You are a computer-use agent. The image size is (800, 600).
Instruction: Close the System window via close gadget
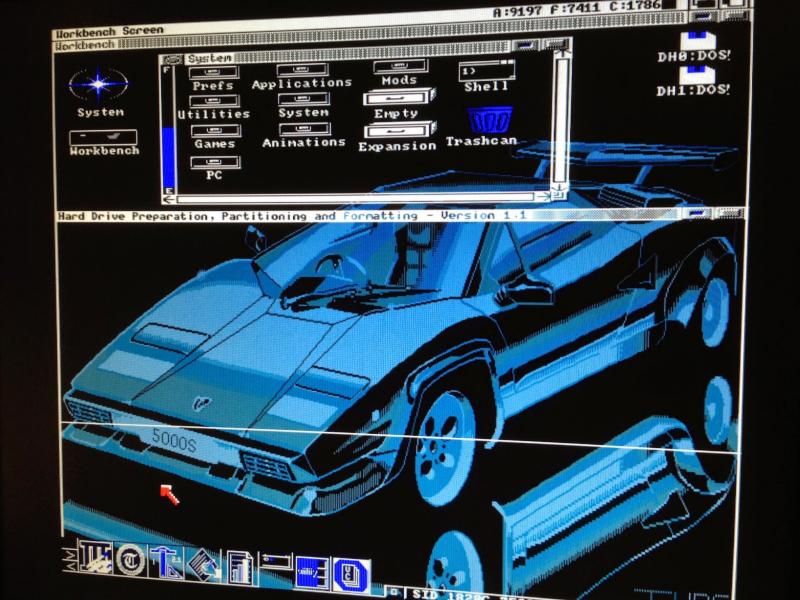[x=173, y=60]
